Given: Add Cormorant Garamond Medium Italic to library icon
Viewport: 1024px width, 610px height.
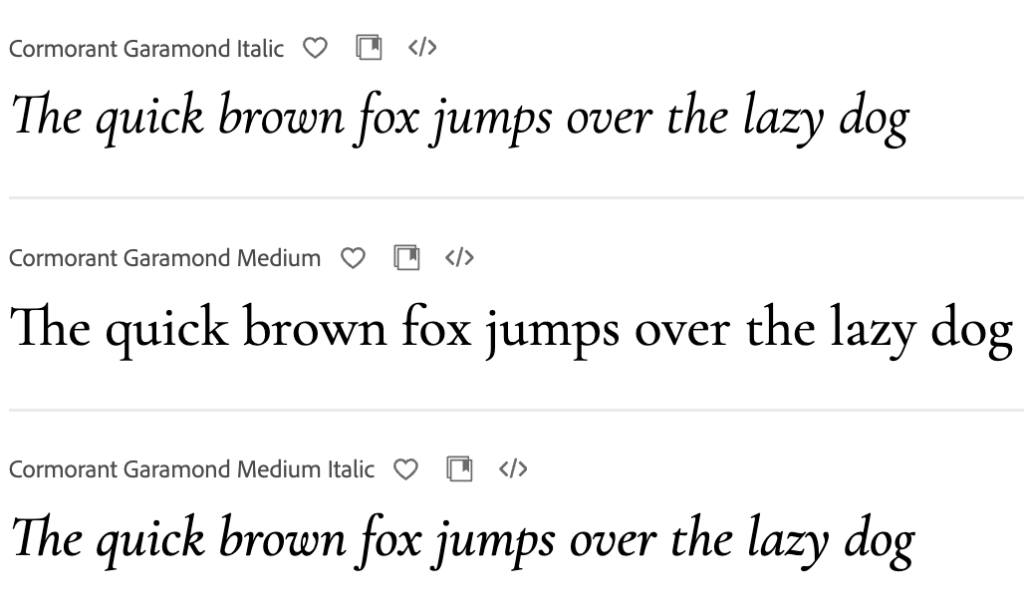Looking at the screenshot, I should pyautogui.click(x=459, y=468).
